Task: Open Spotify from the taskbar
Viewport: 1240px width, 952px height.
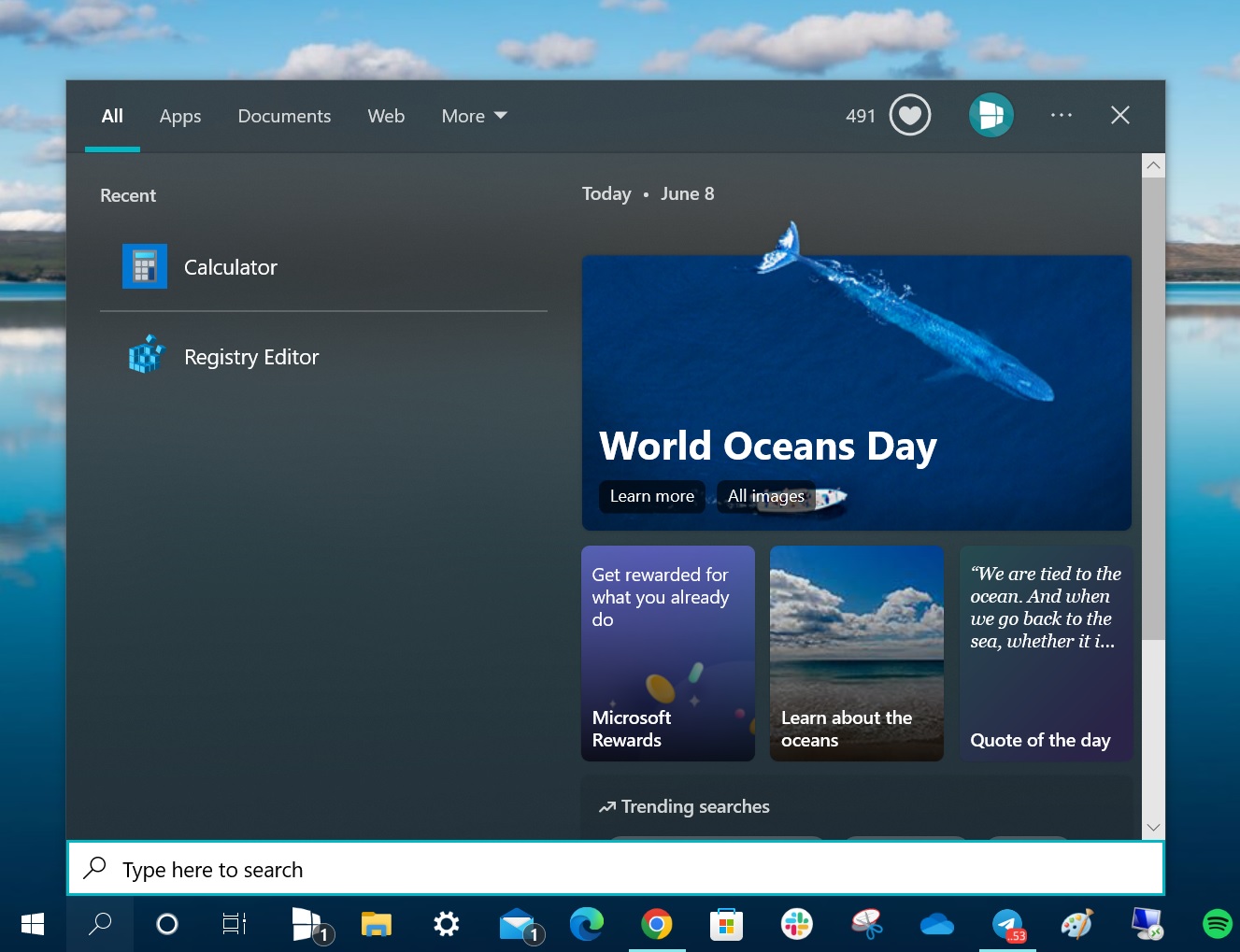Action: coord(1217,924)
